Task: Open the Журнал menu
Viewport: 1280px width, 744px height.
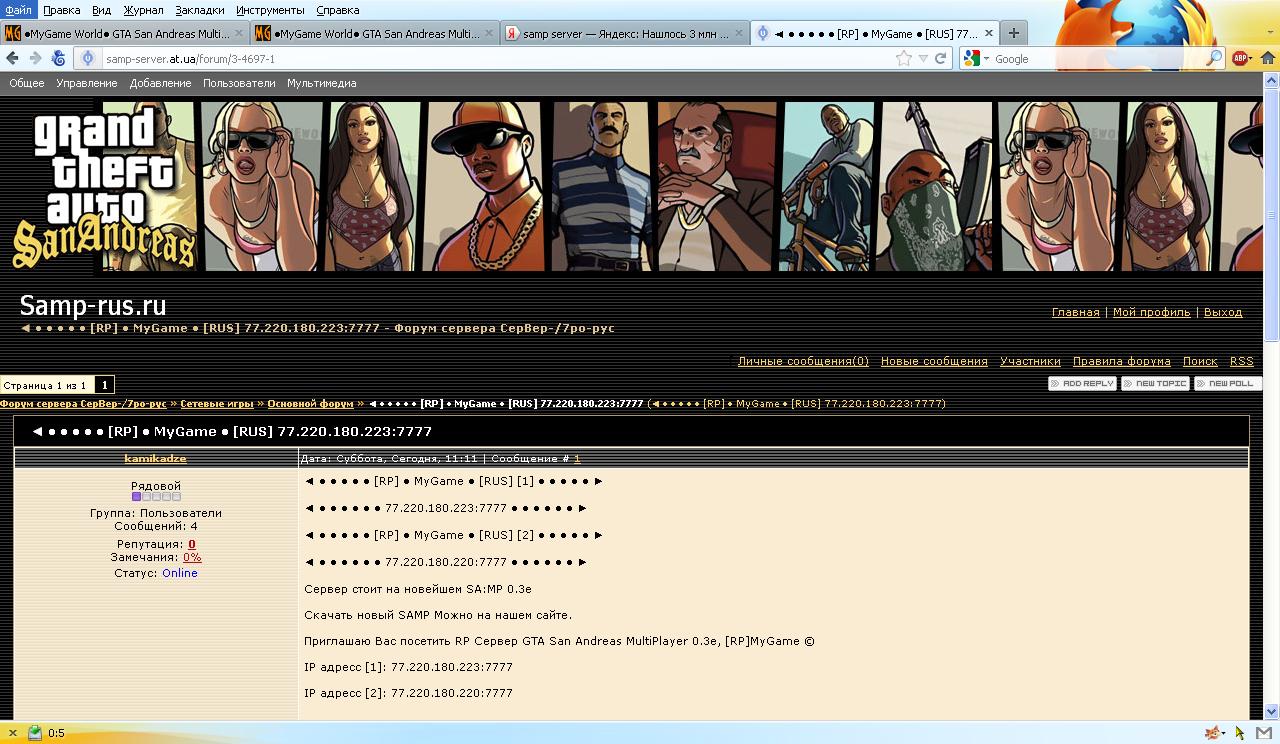Action: click(143, 10)
